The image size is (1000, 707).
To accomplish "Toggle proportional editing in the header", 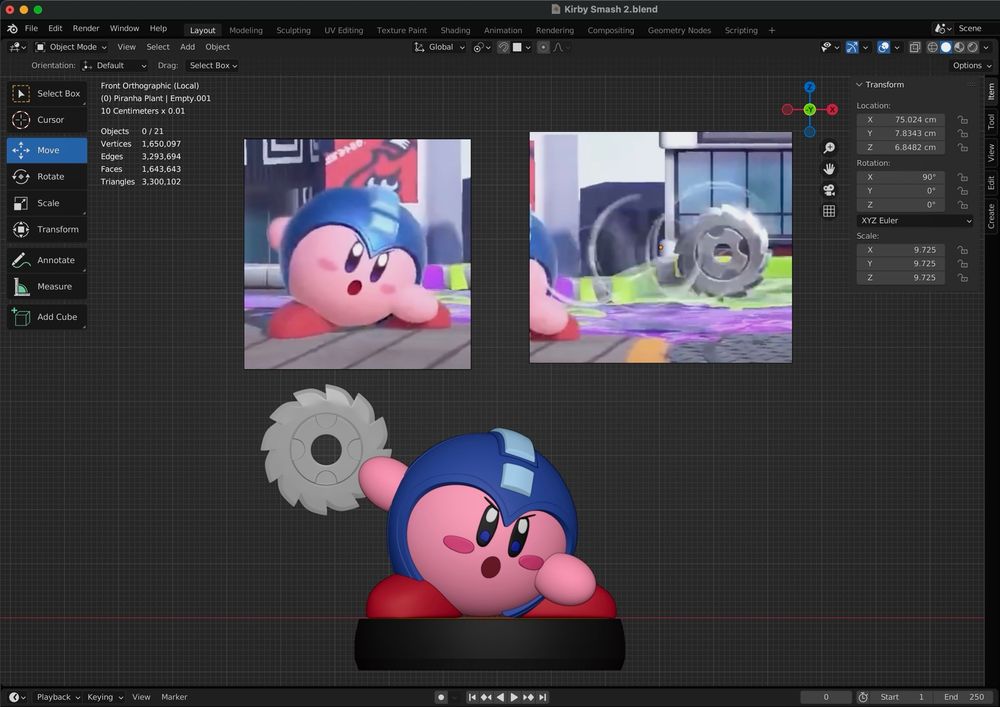I will (x=543, y=47).
